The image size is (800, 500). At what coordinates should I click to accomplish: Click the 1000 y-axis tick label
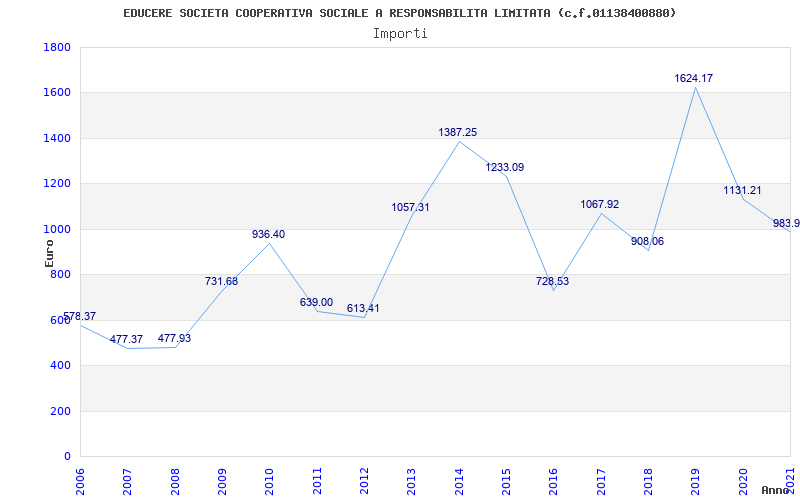point(57,229)
